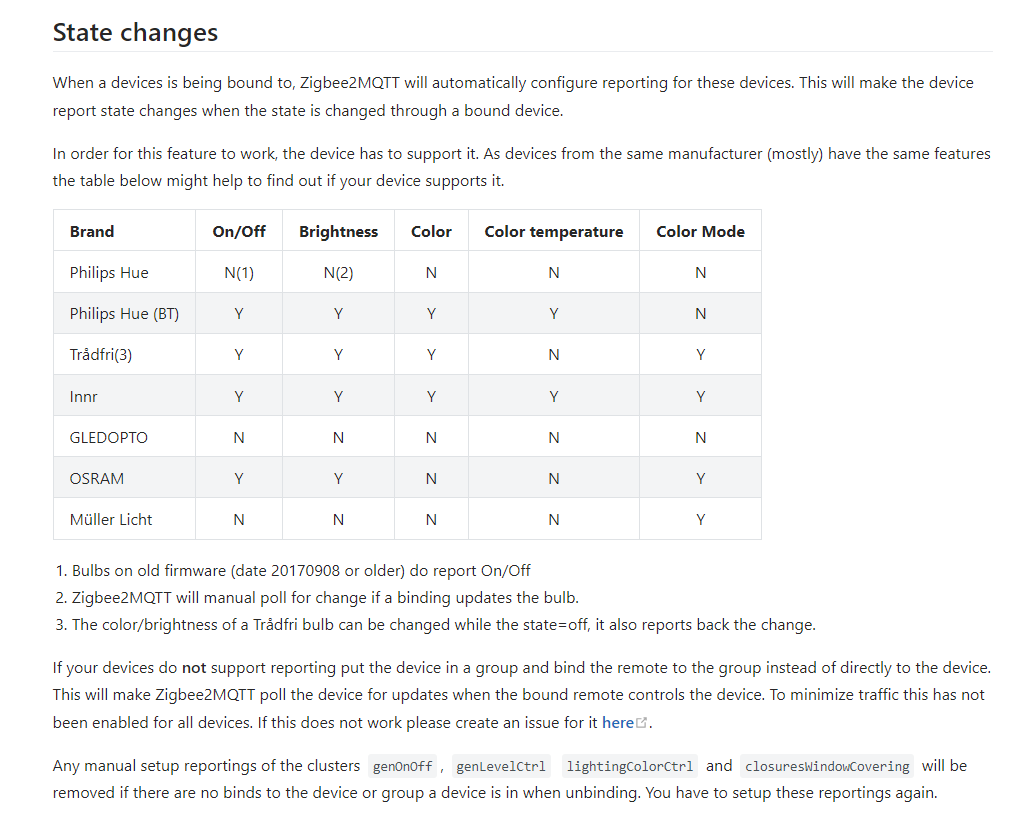Viewport: 1022px width, 824px height.
Task: Click the "Brand" column header
Action: 92,231
